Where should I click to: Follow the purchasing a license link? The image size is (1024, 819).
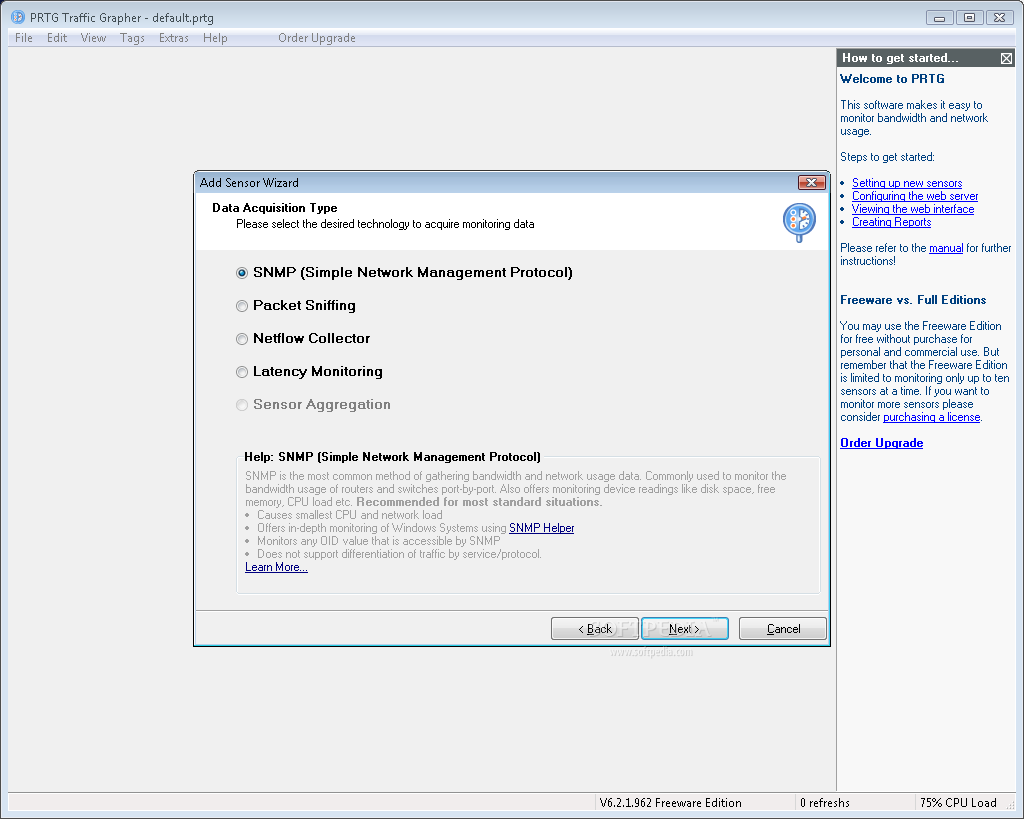(x=931, y=417)
